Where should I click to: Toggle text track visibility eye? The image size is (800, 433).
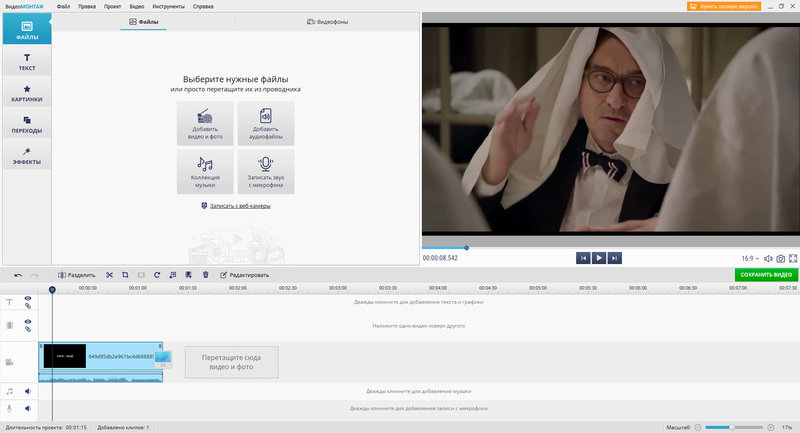[x=28, y=298]
